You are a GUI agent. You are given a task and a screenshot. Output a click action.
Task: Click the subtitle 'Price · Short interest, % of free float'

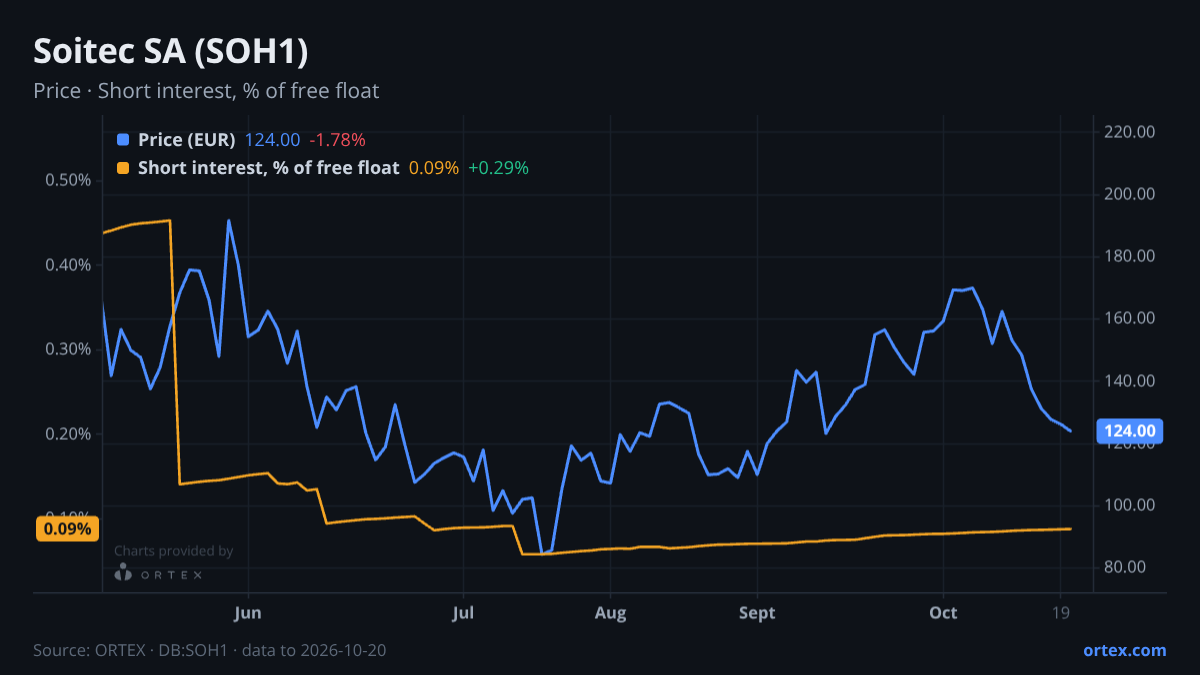(x=206, y=91)
